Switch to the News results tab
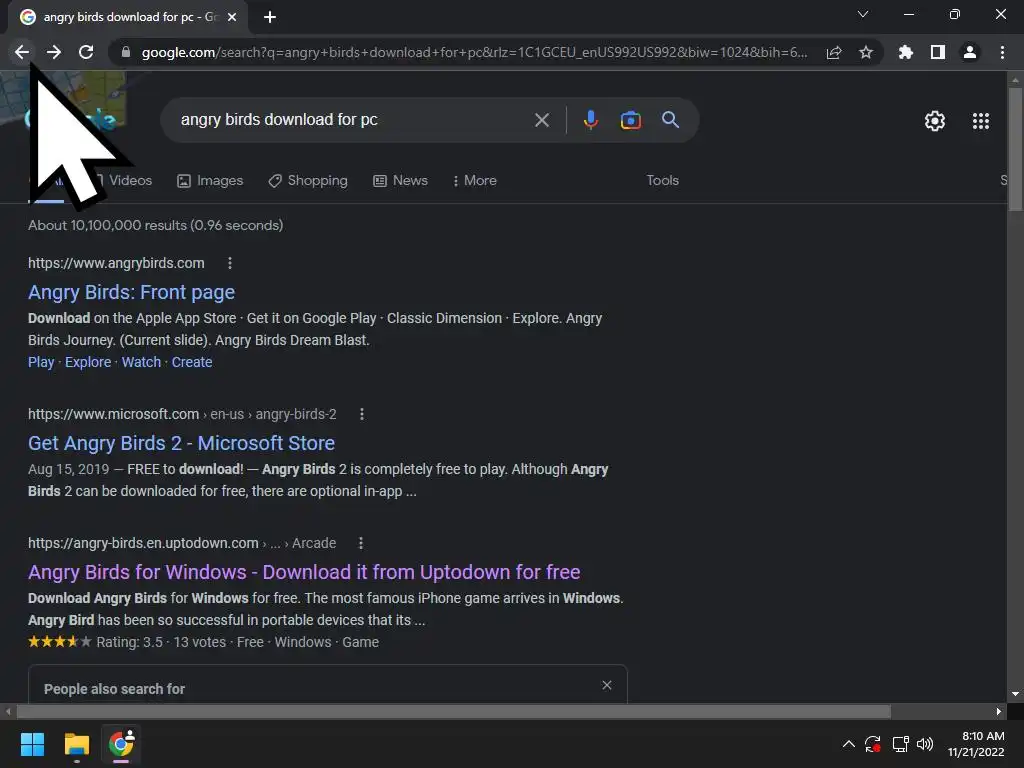 (400, 180)
